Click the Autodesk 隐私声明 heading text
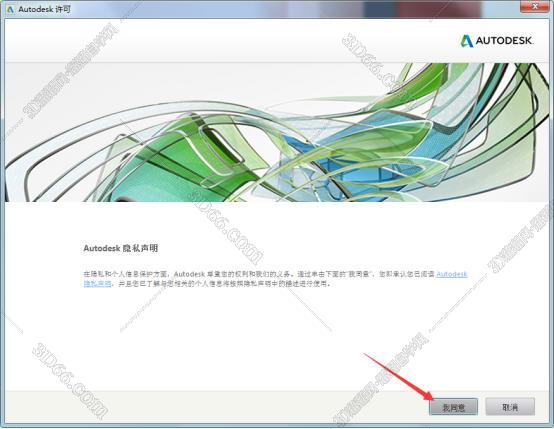554x429 pixels. (120, 248)
